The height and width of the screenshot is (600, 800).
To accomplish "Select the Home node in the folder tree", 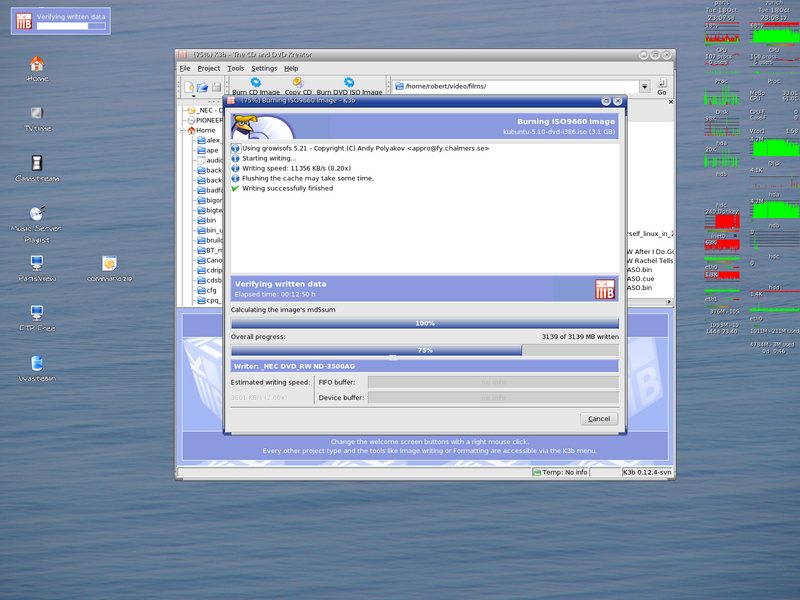I will click(201, 130).
